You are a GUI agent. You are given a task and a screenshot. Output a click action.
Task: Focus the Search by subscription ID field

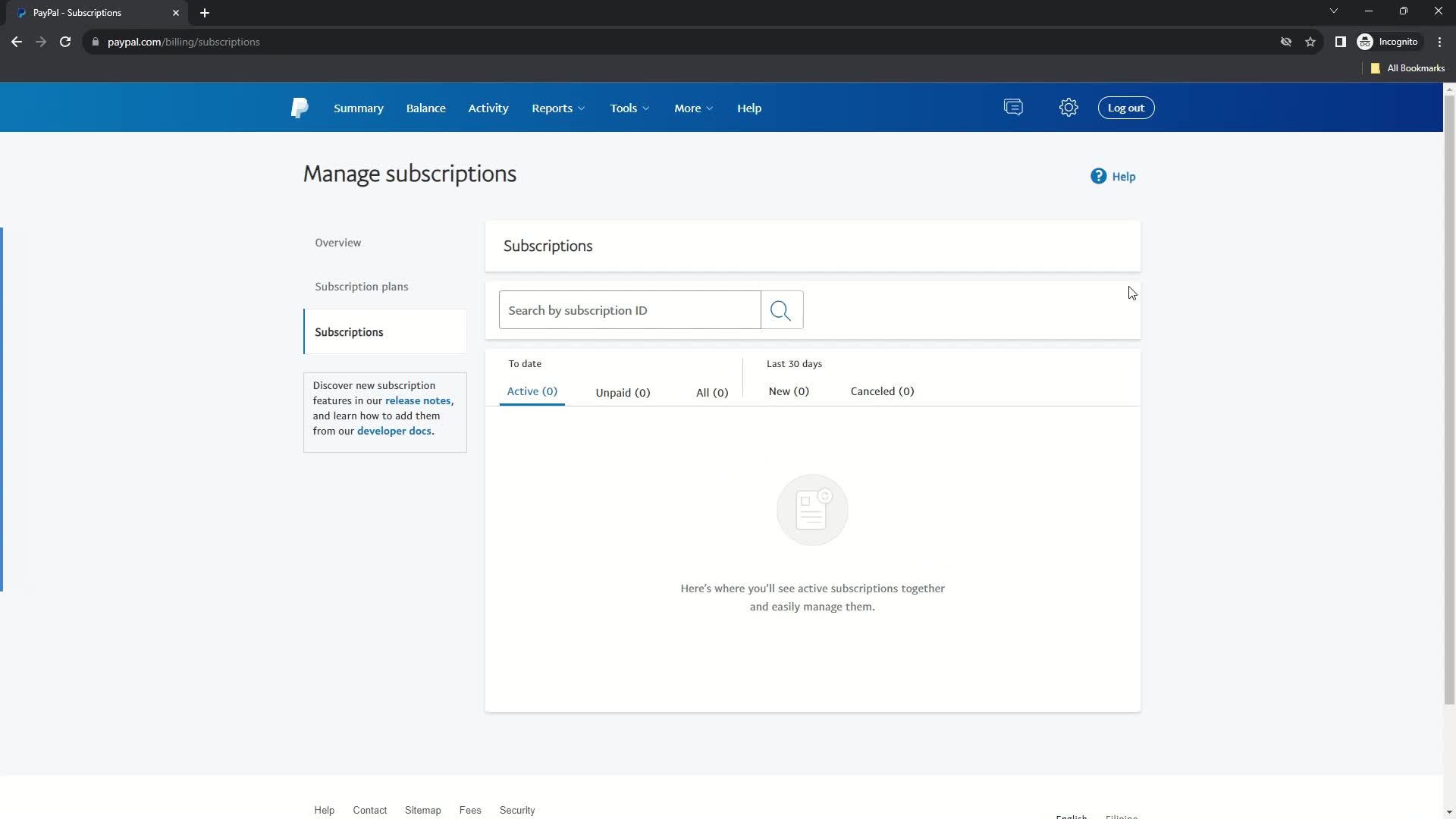coord(629,310)
